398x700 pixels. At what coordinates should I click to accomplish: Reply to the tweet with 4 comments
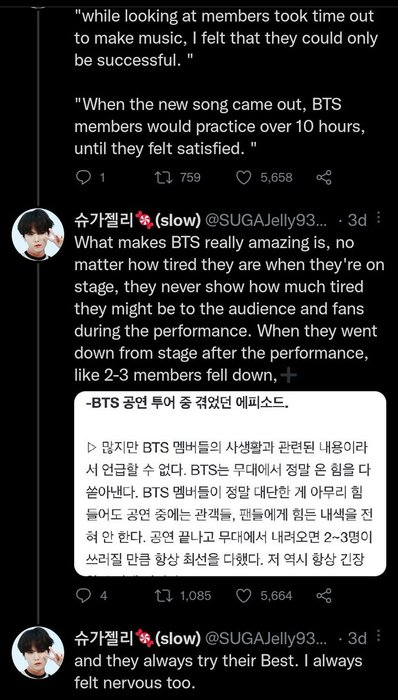(x=83, y=596)
